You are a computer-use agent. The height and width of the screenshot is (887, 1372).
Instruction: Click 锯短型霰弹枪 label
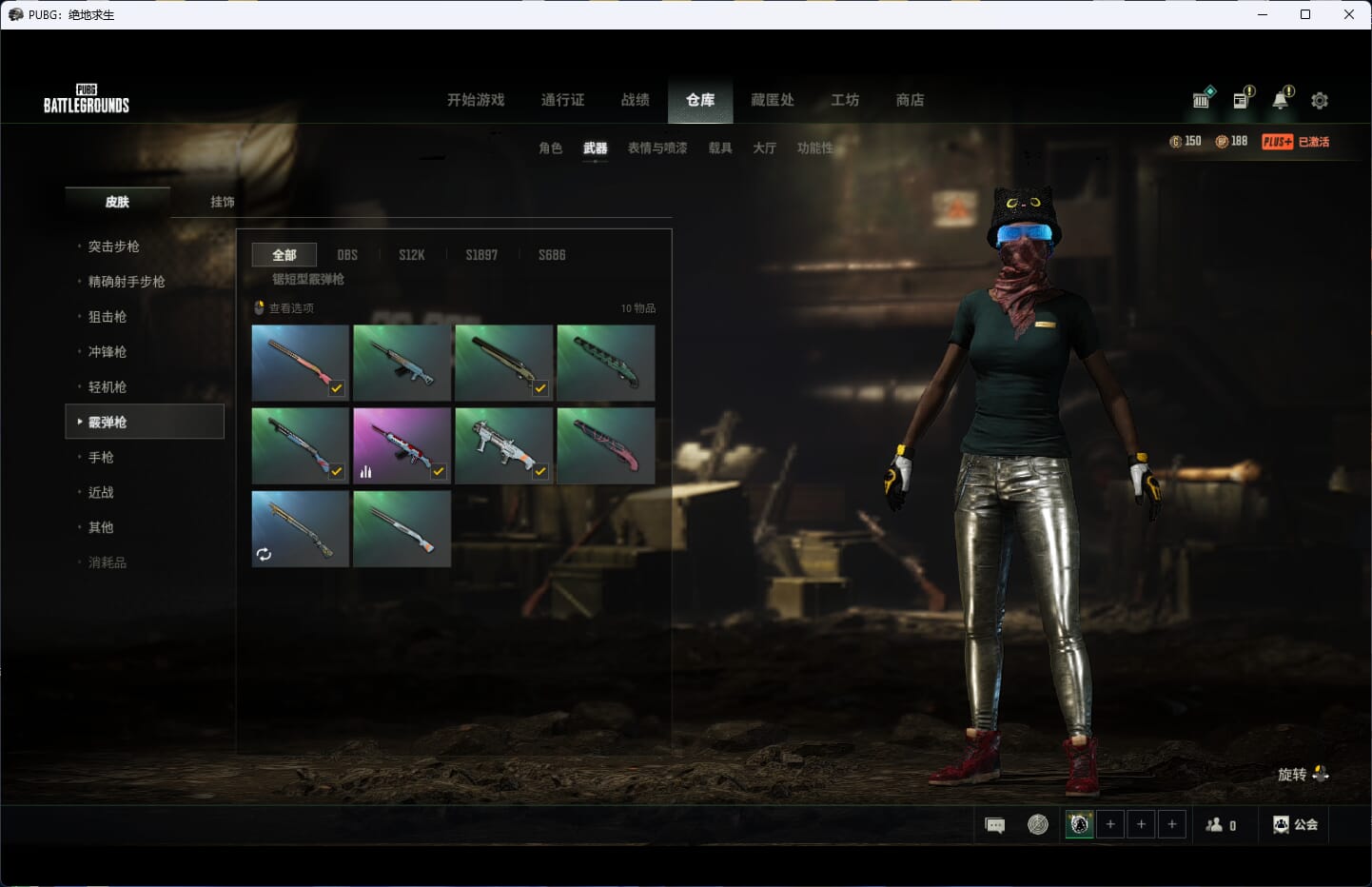pos(308,280)
